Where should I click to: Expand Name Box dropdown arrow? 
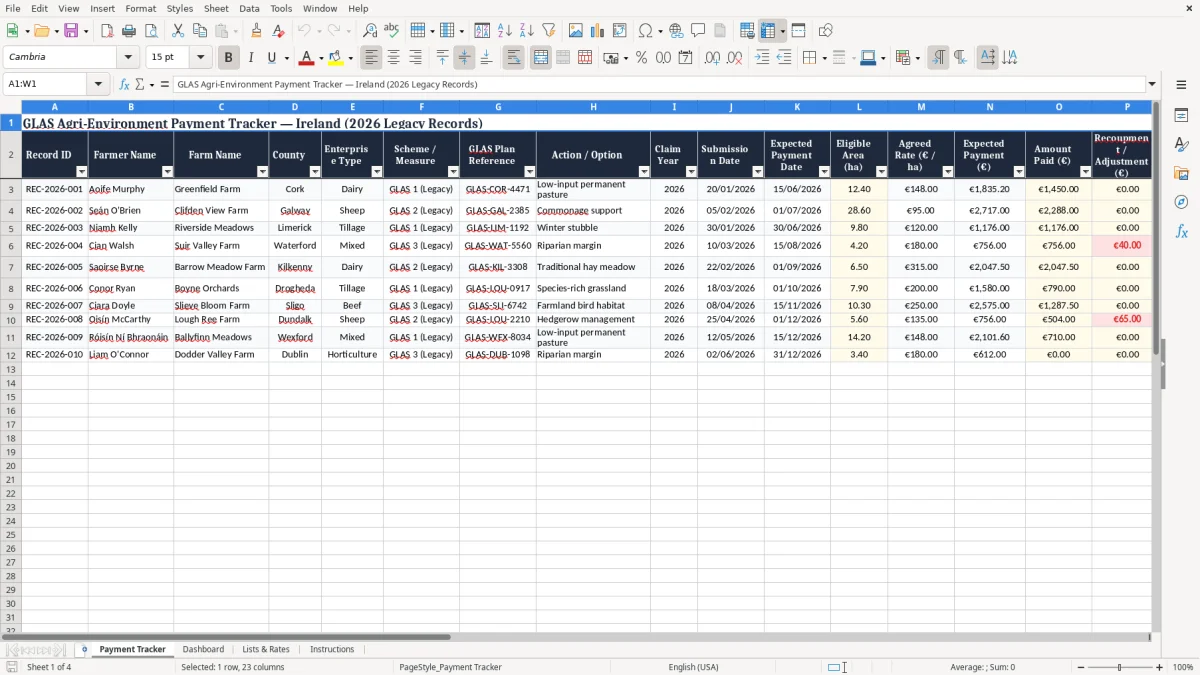[x=98, y=85]
